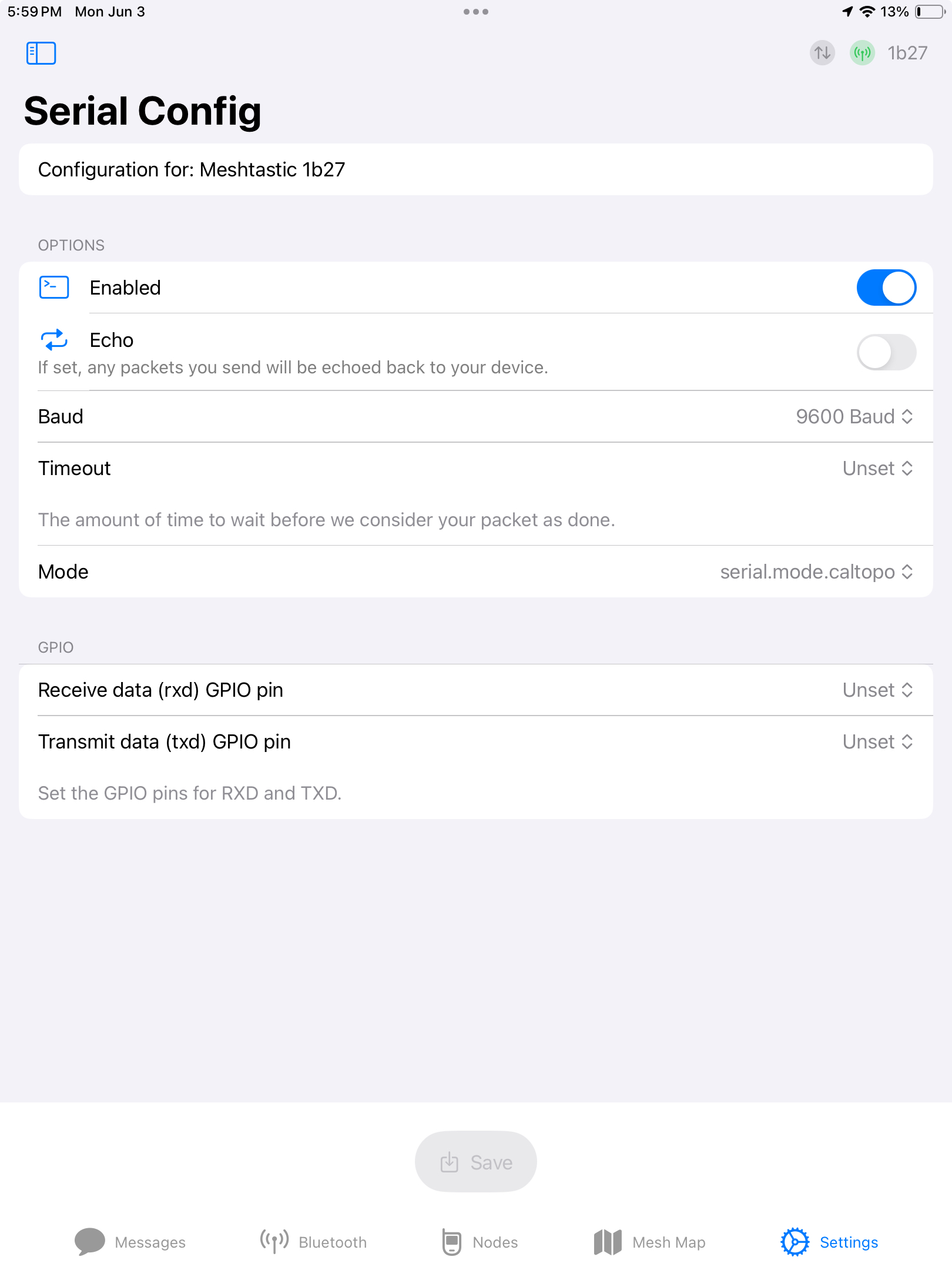This screenshot has height=1270, width=952.
Task: Tap the up-down data transfer arrows icon
Action: 822,53
